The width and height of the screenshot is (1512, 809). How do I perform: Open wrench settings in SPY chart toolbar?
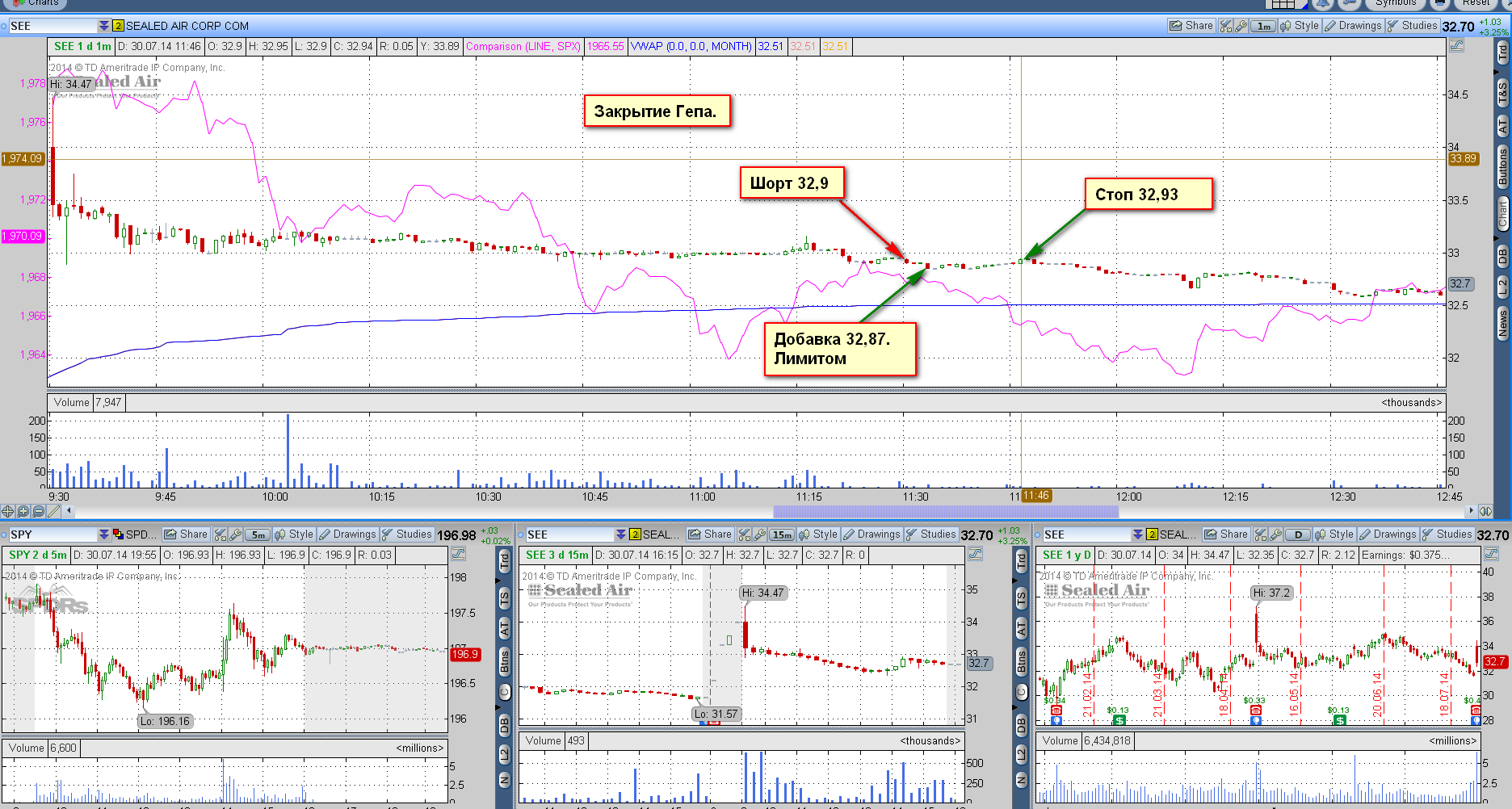(236, 534)
